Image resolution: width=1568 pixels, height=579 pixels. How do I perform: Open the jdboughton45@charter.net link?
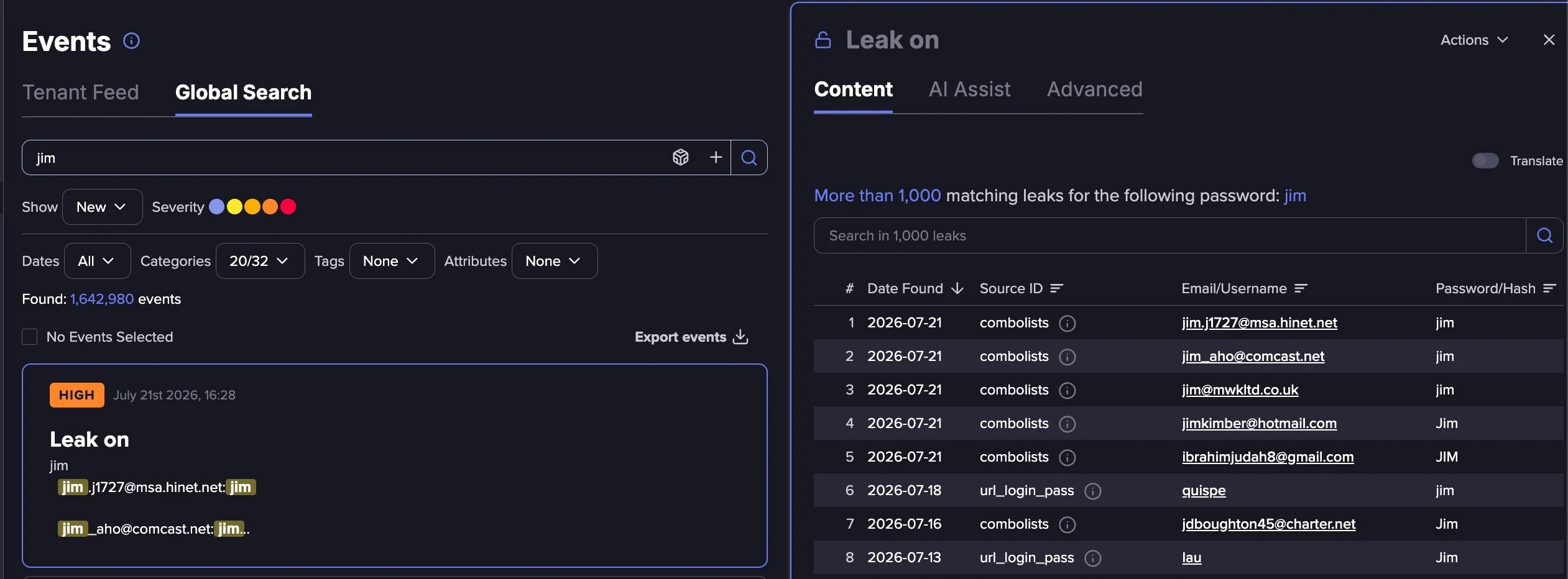point(1268,524)
